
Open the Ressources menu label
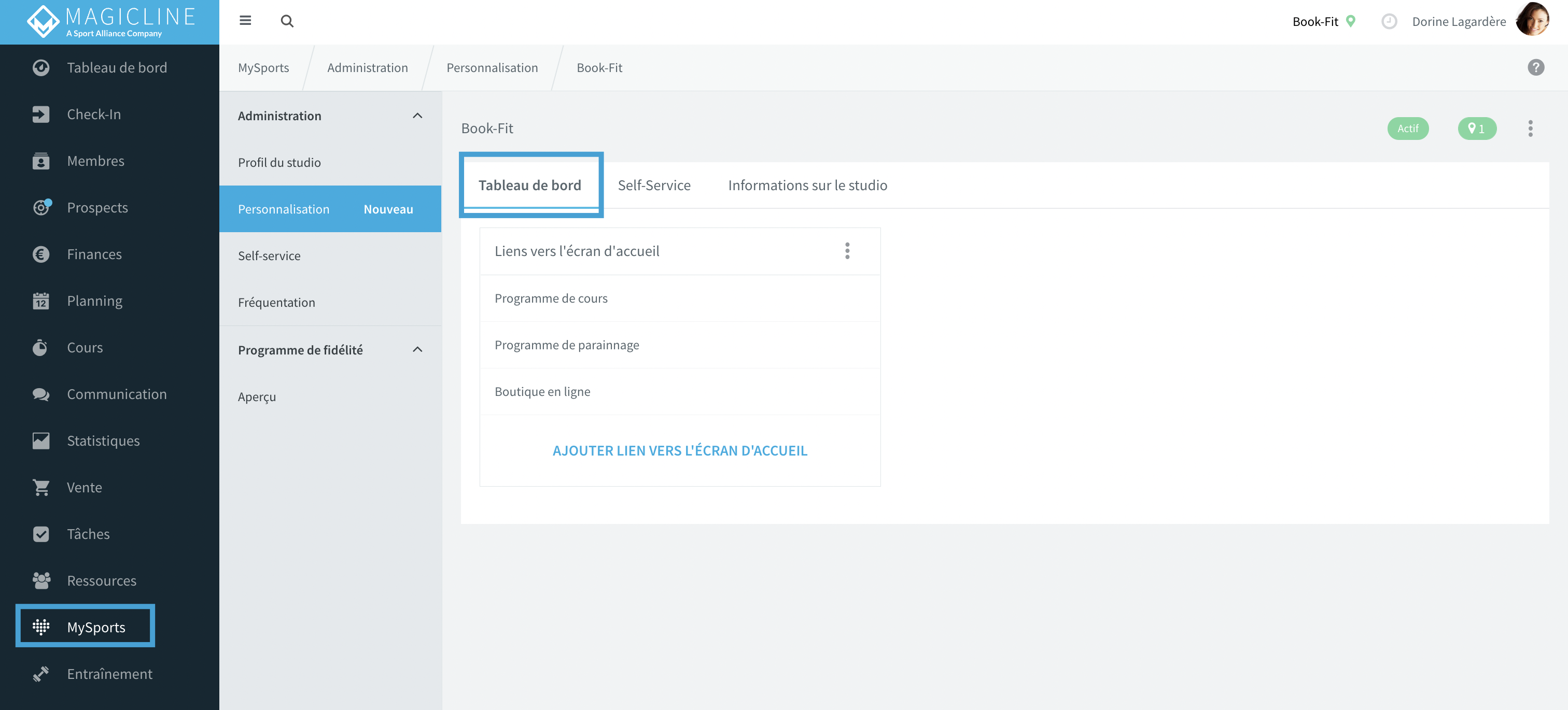tap(101, 580)
